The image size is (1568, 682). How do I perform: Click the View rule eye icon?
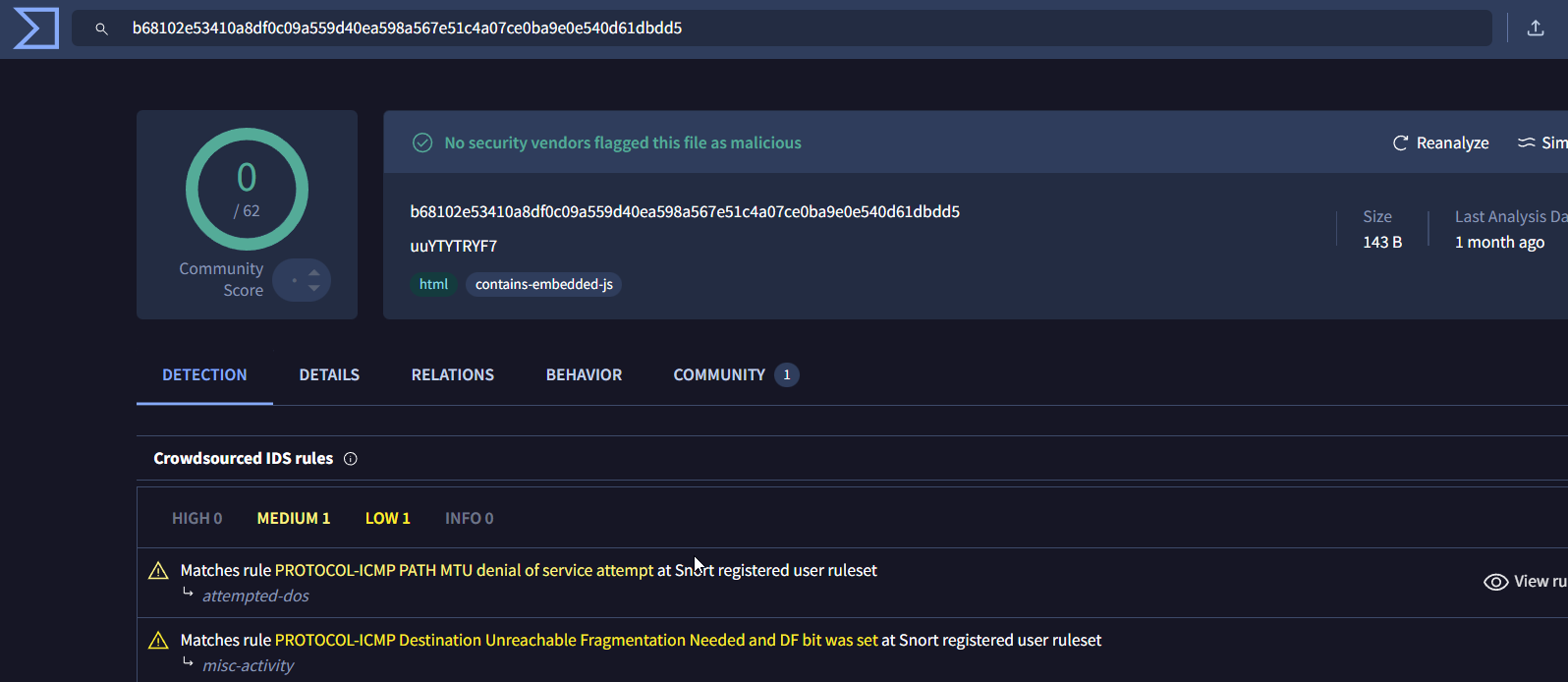pos(1495,582)
